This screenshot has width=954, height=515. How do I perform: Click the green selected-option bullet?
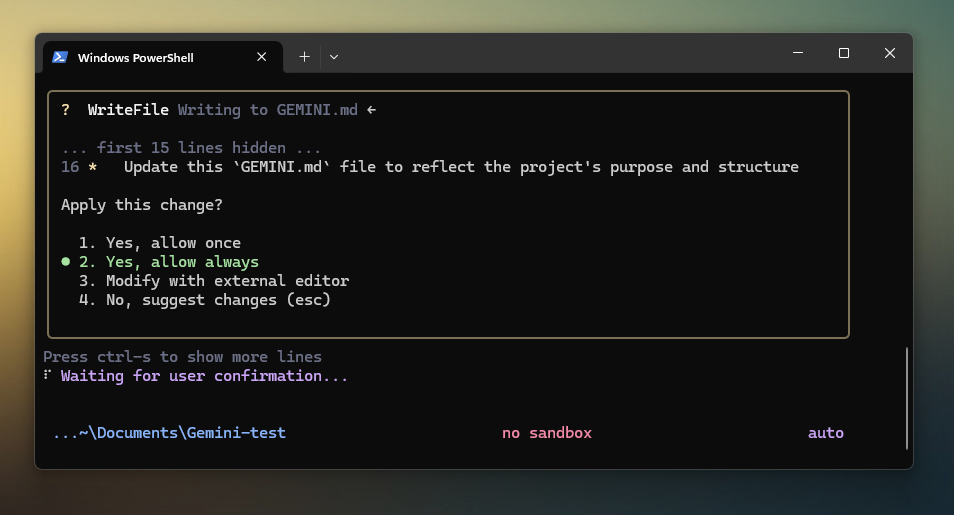click(x=66, y=262)
